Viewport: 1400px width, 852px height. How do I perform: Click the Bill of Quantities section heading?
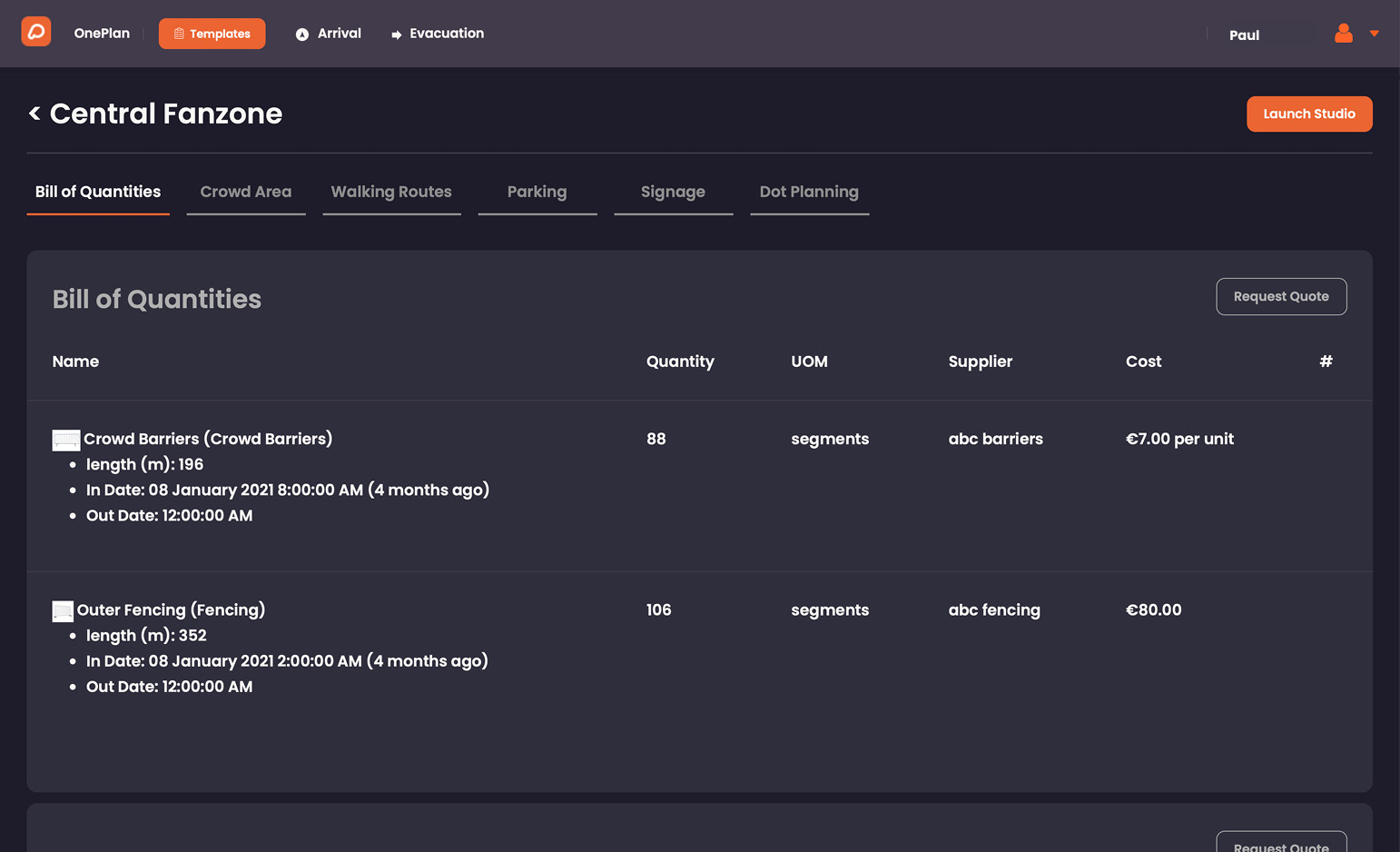[157, 299]
